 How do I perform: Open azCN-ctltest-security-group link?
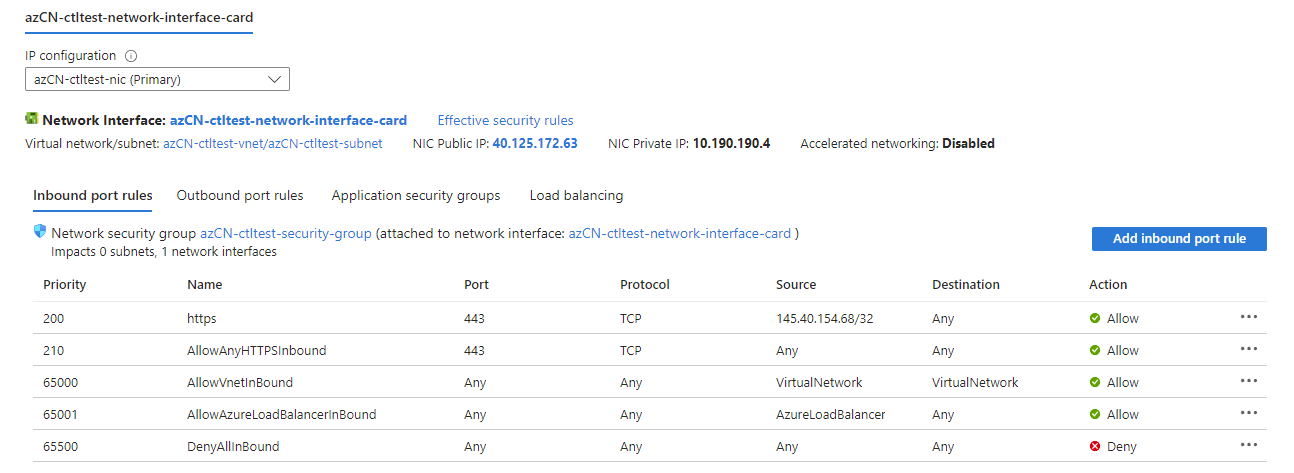point(286,233)
